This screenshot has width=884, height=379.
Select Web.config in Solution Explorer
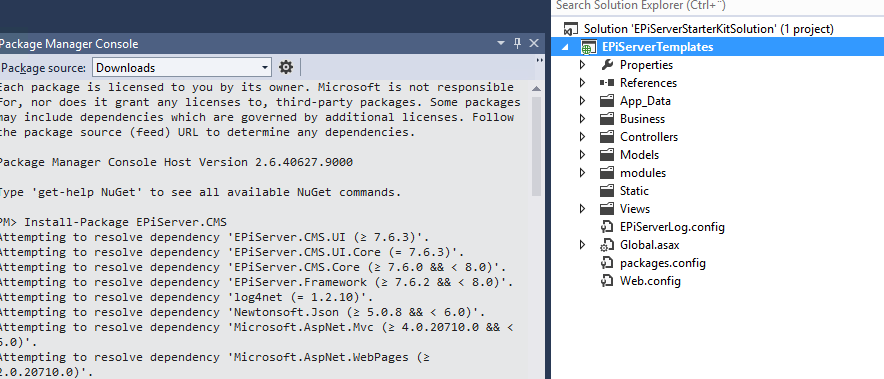[x=650, y=281]
